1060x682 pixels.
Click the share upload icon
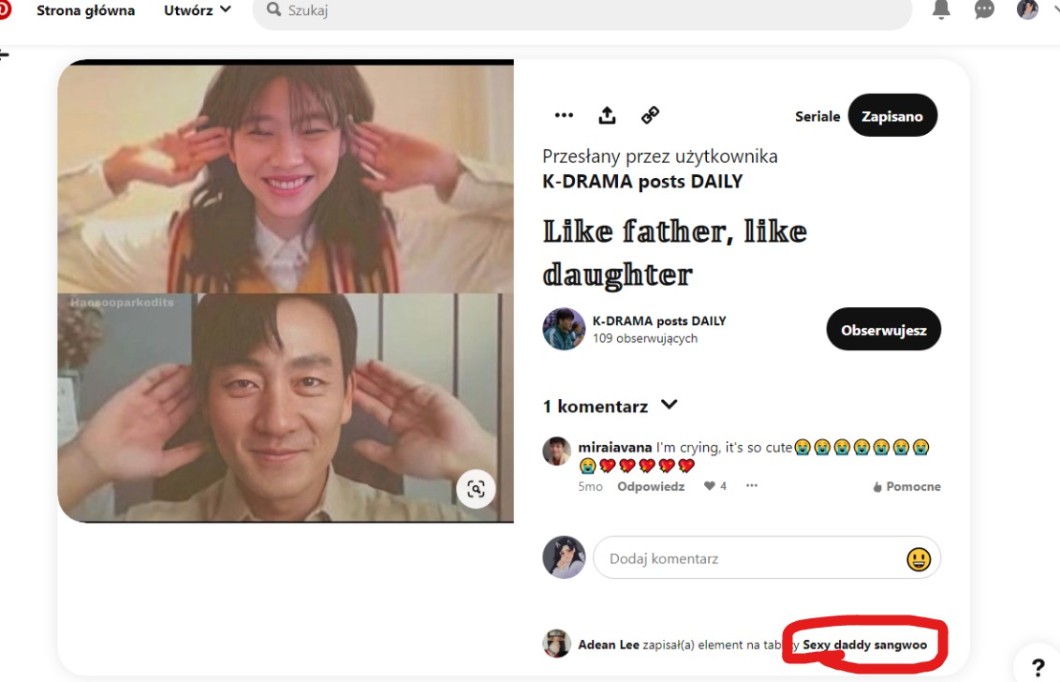click(607, 115)
